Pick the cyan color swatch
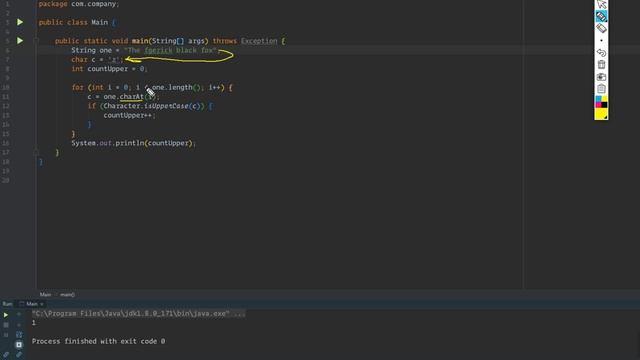 pyautogui.click(x=598, y=99)
